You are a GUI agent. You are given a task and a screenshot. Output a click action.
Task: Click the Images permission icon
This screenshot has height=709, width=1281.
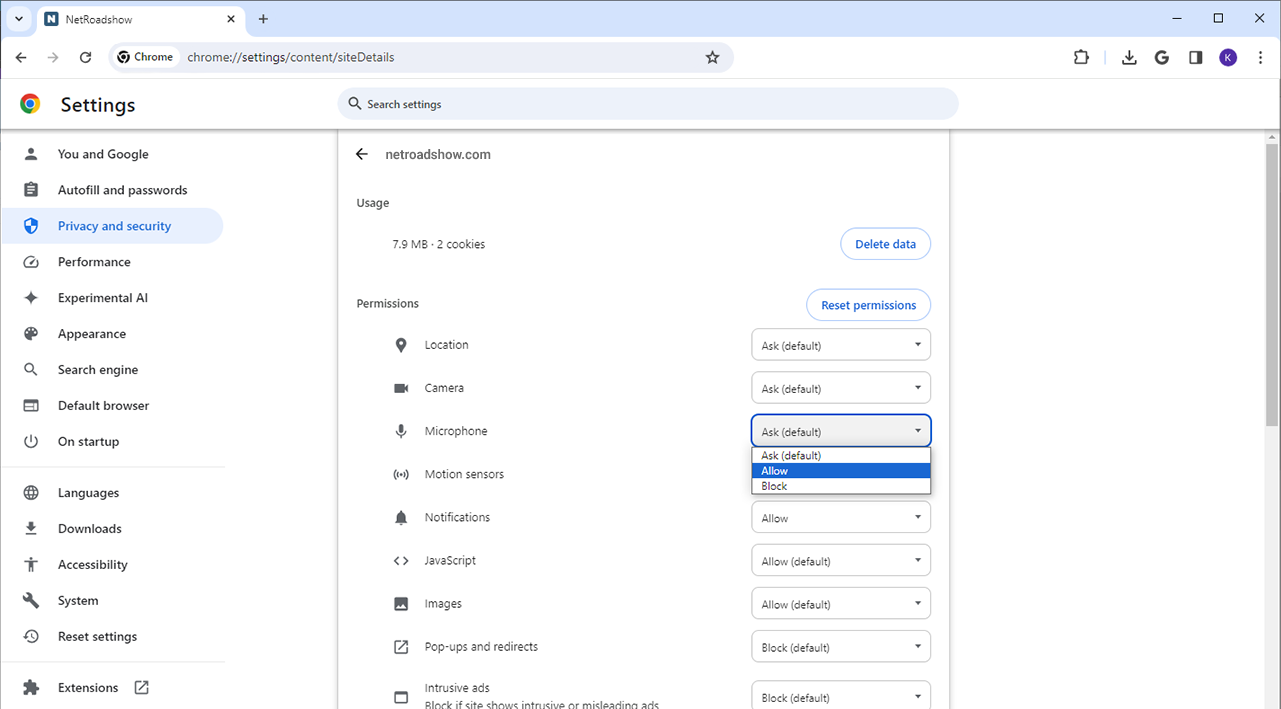tap(401, 603)
